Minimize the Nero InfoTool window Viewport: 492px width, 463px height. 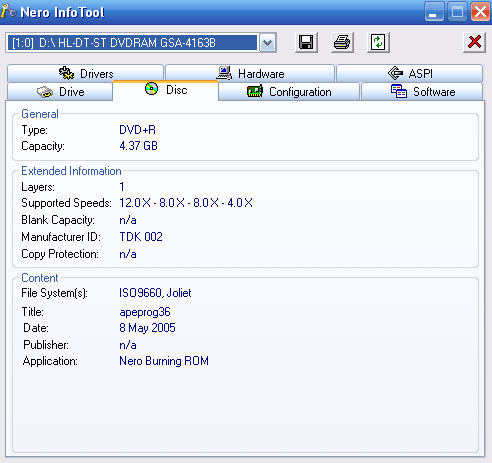point(434,12)
